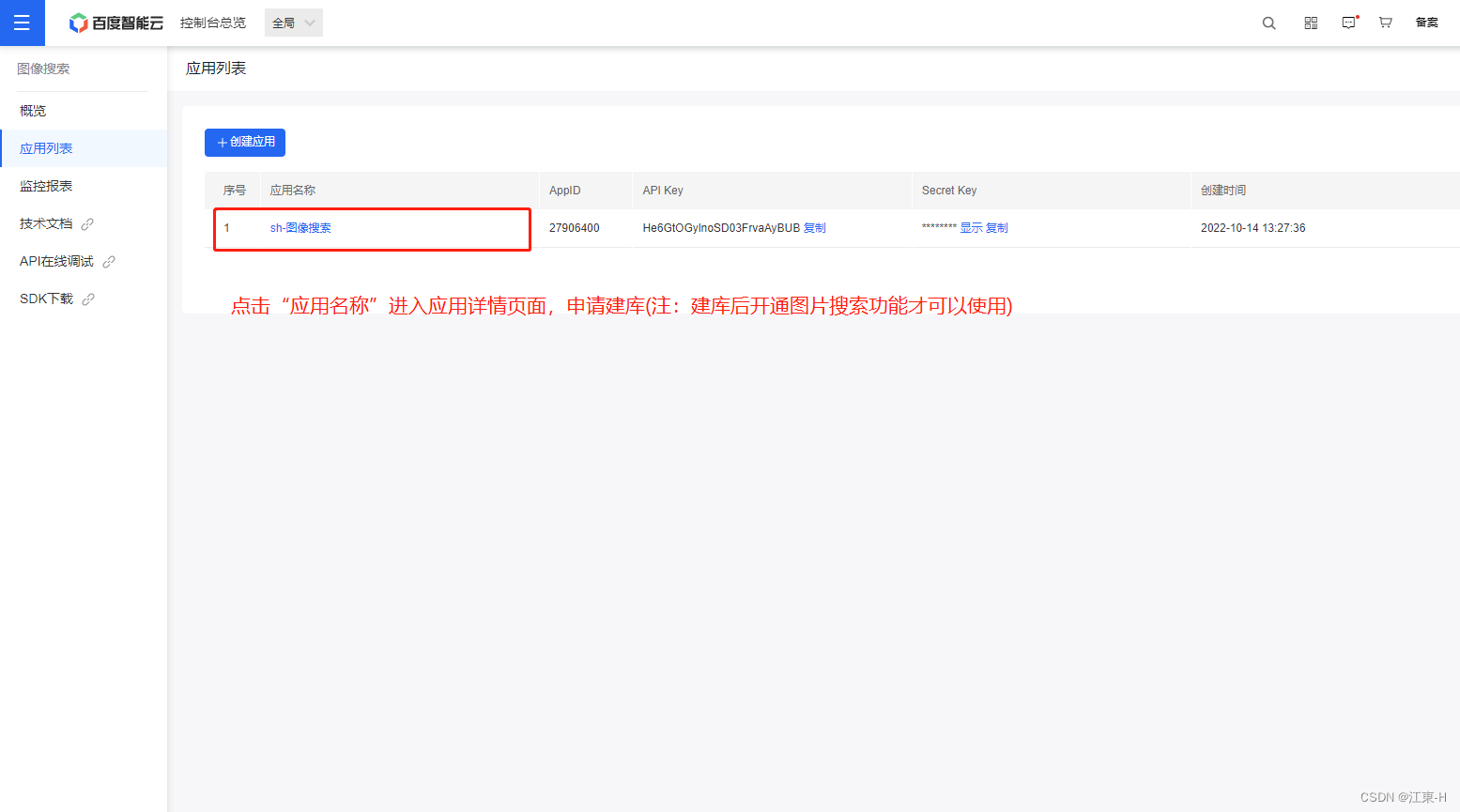Click the link icon beside API在线调试
1460x812 pixels.
109,262
